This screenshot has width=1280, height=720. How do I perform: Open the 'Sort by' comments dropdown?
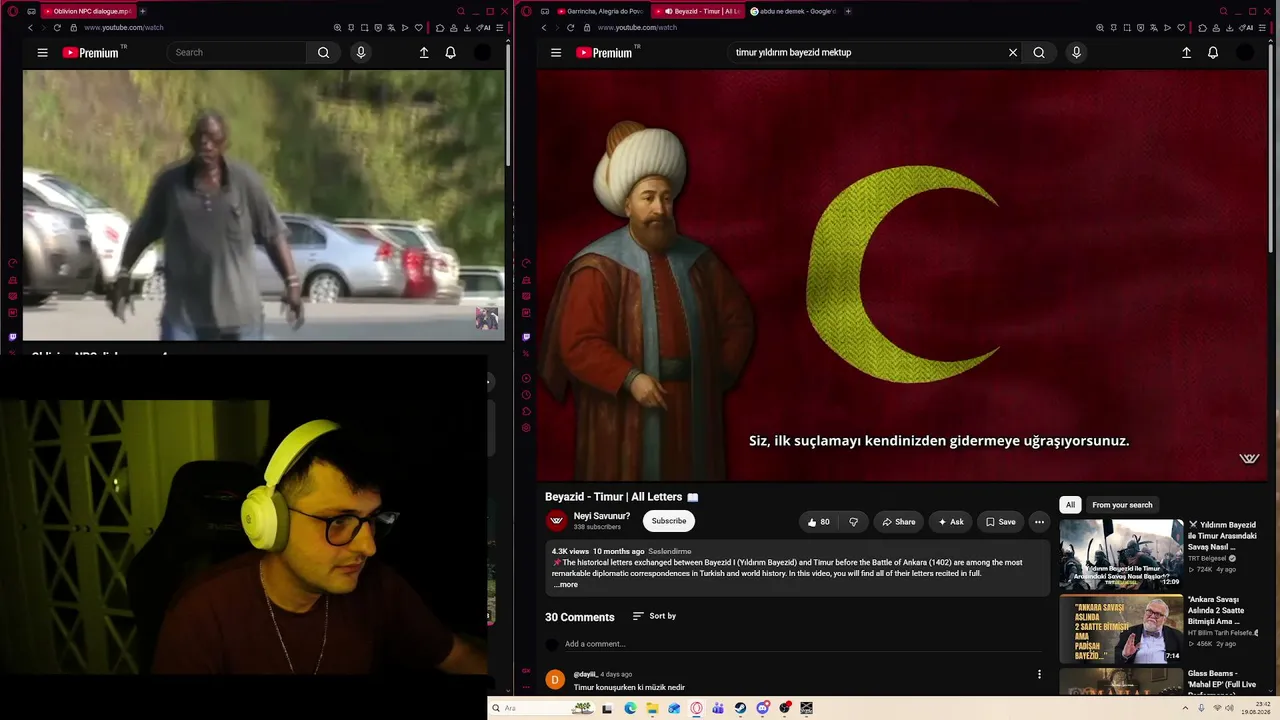(x=654, y=616)
